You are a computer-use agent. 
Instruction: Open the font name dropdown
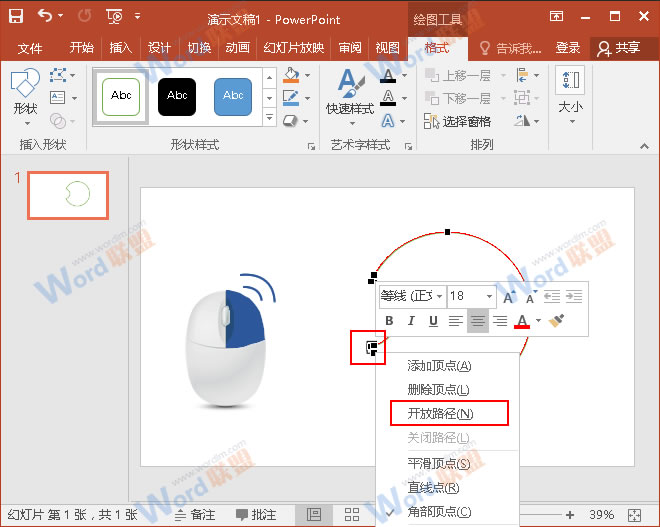click(x=439, y=297)
